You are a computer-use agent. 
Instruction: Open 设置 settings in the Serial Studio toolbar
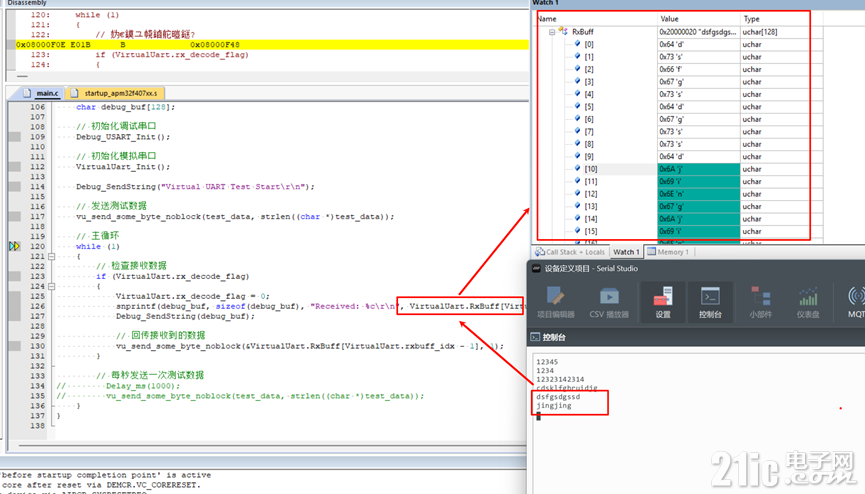[663, 302]
